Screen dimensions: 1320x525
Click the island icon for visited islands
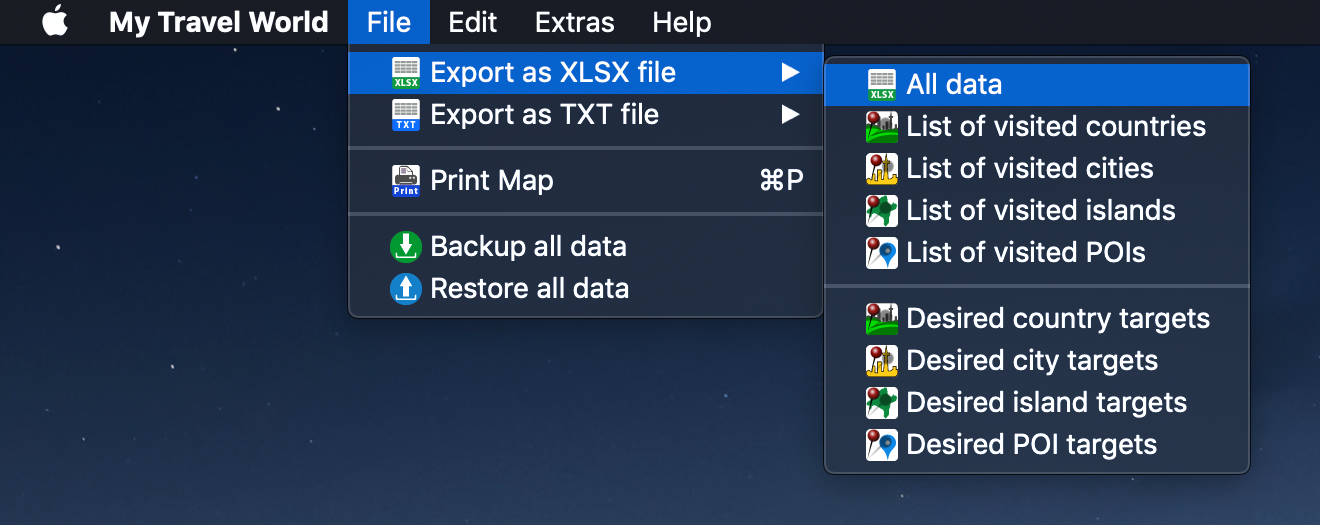click(x=882, y=211)
